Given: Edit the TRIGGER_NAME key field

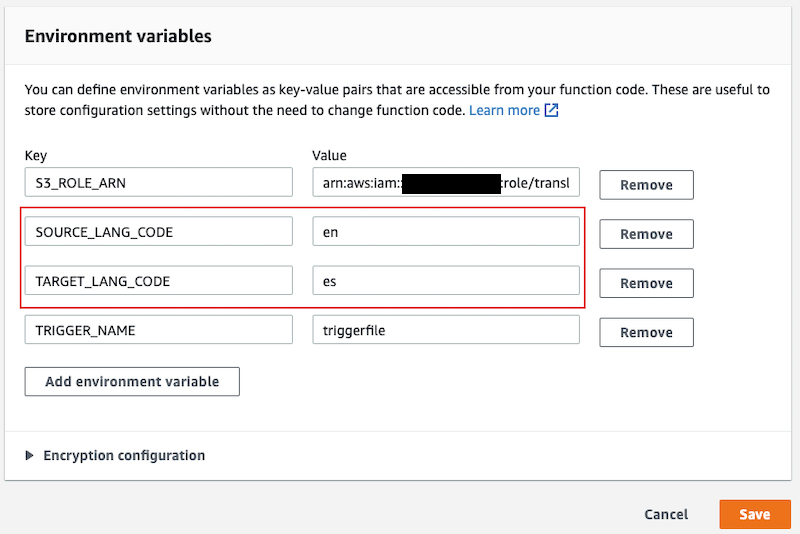Looking at the screenshot, I should tap(159, 330).
